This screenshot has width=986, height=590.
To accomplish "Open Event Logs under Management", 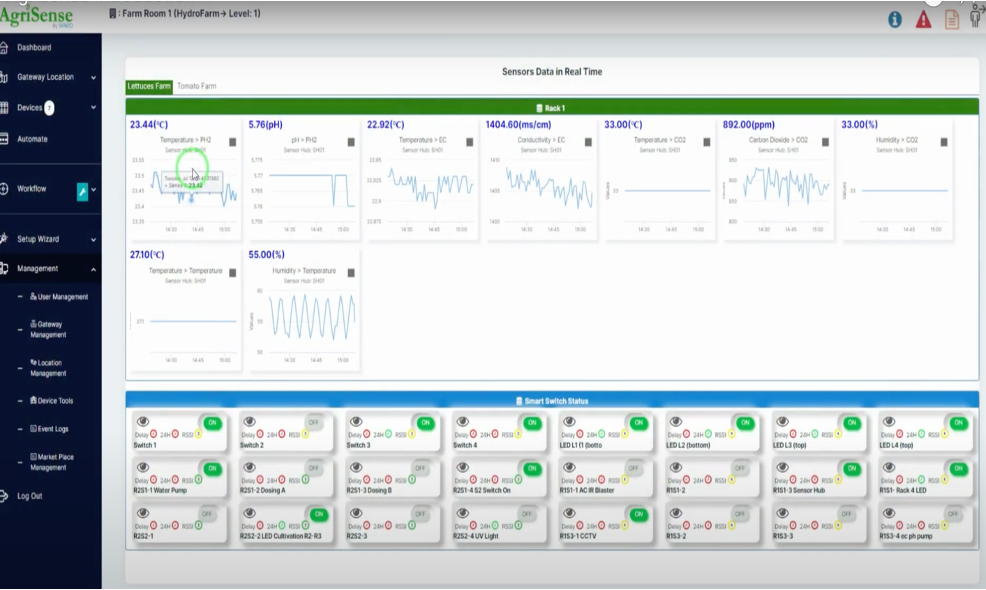I will tap(52, 429).
